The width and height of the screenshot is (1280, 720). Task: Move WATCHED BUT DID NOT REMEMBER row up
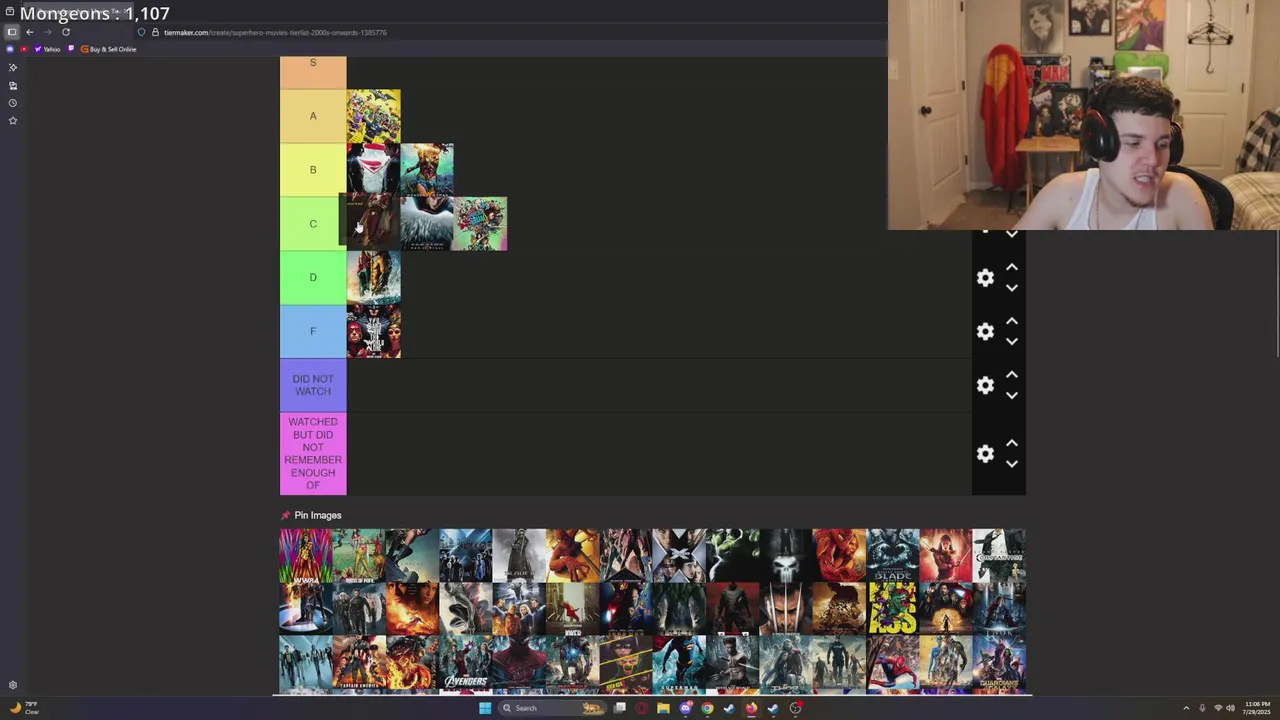1012,443
